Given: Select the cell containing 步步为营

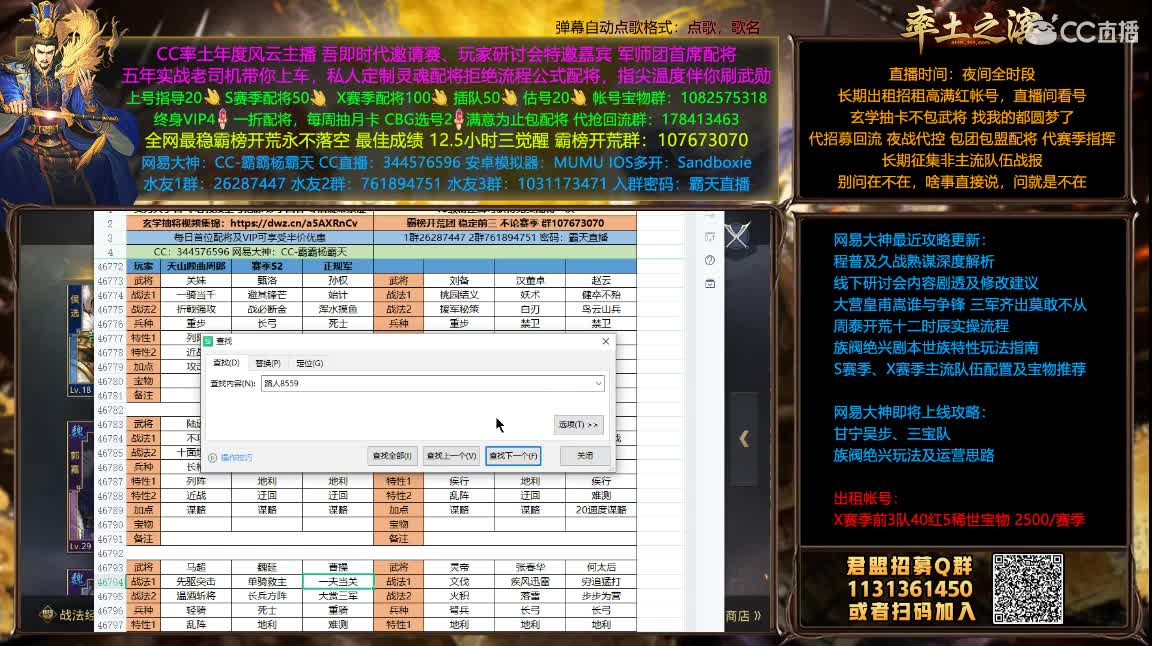Looking at the screenshot, I should [x=601, y=596].
